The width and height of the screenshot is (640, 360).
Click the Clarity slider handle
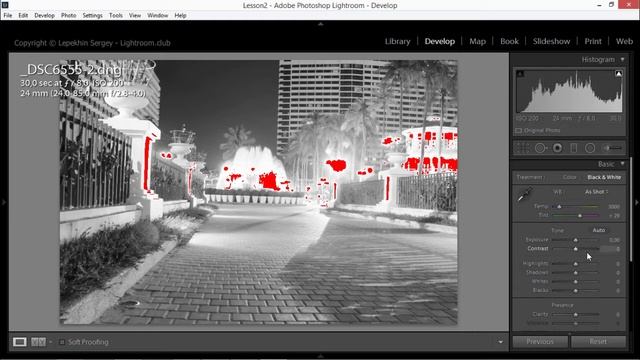pyautogui.click(x=576, y=315)
